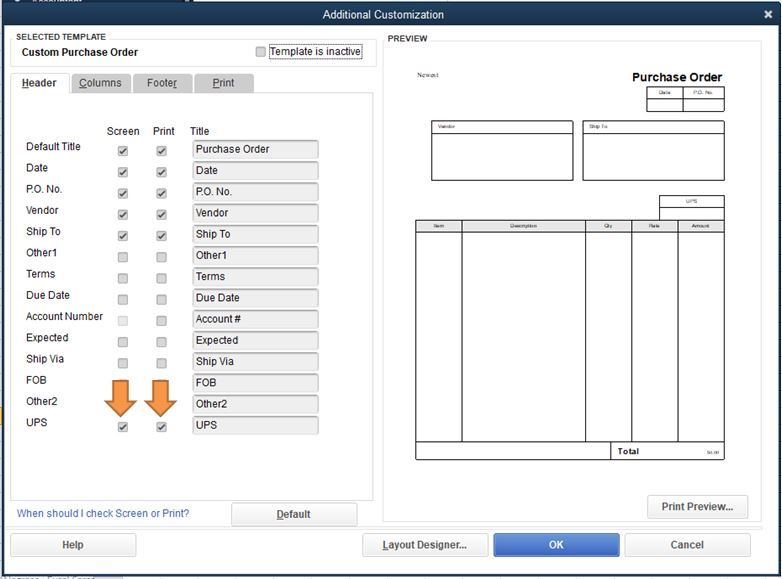Uncheck Print for UPS field
The height and width of the screenshot is (579, 782).
(161, 427)
